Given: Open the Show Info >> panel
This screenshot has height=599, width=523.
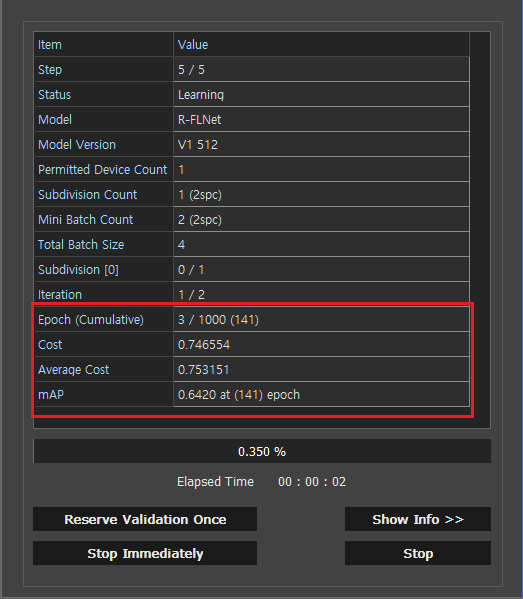Looking at the screenshot, I should pos(418,519).
